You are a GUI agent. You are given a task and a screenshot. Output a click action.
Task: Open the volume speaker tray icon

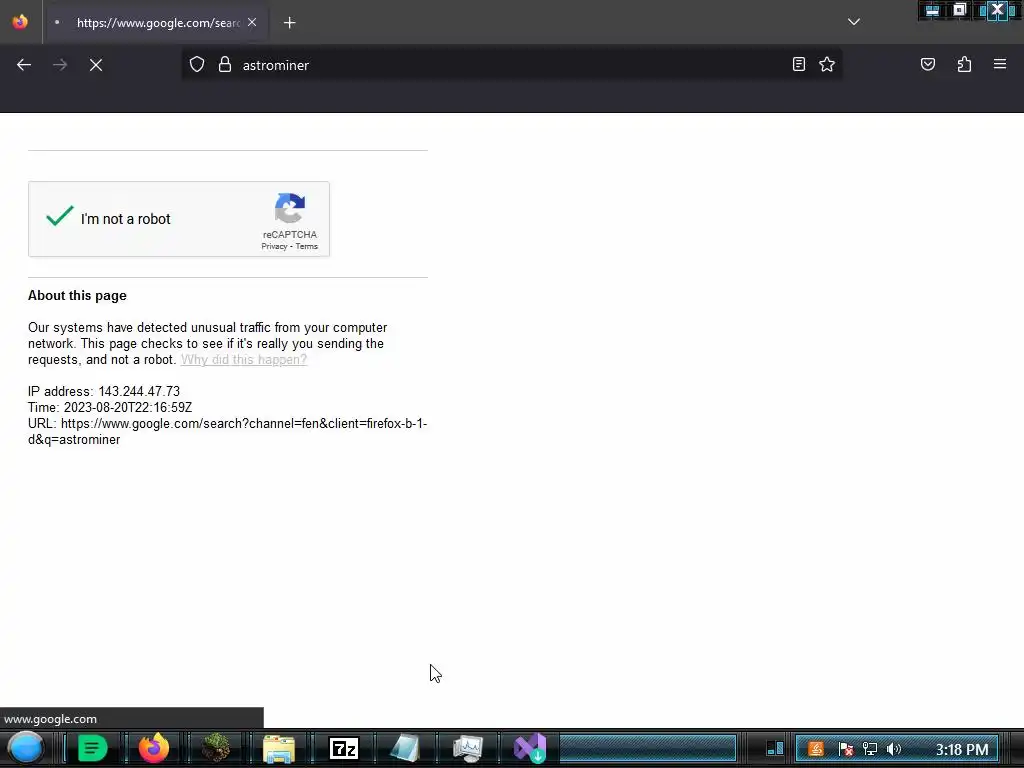[x=894, y=749]
